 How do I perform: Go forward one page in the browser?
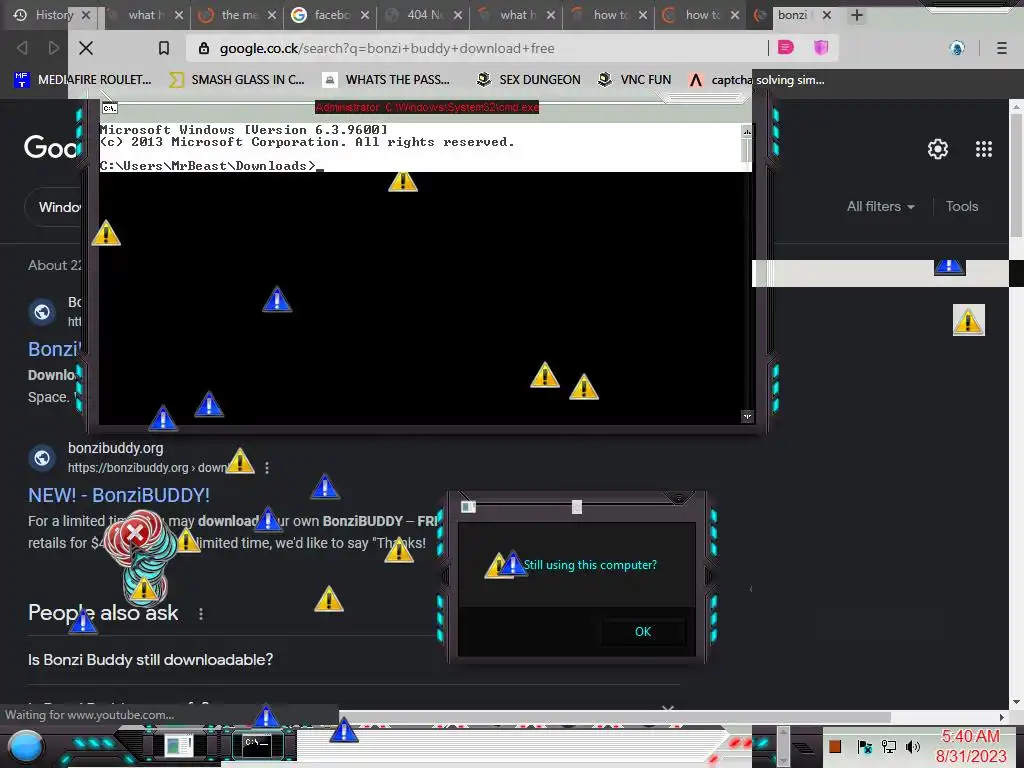pyautogui.click(x=54, y=48)
